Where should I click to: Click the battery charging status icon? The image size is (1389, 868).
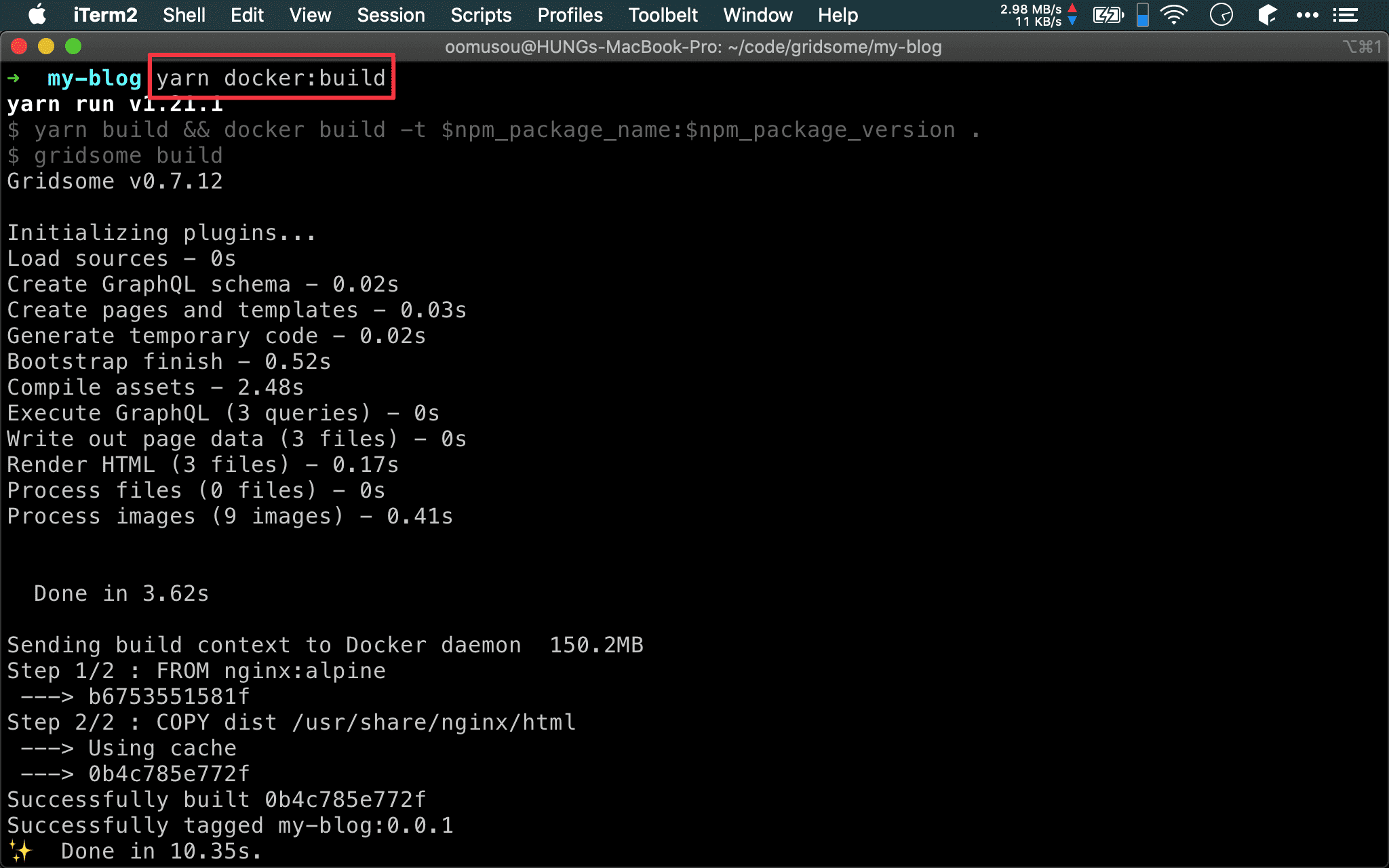(x=1108, y=15)
